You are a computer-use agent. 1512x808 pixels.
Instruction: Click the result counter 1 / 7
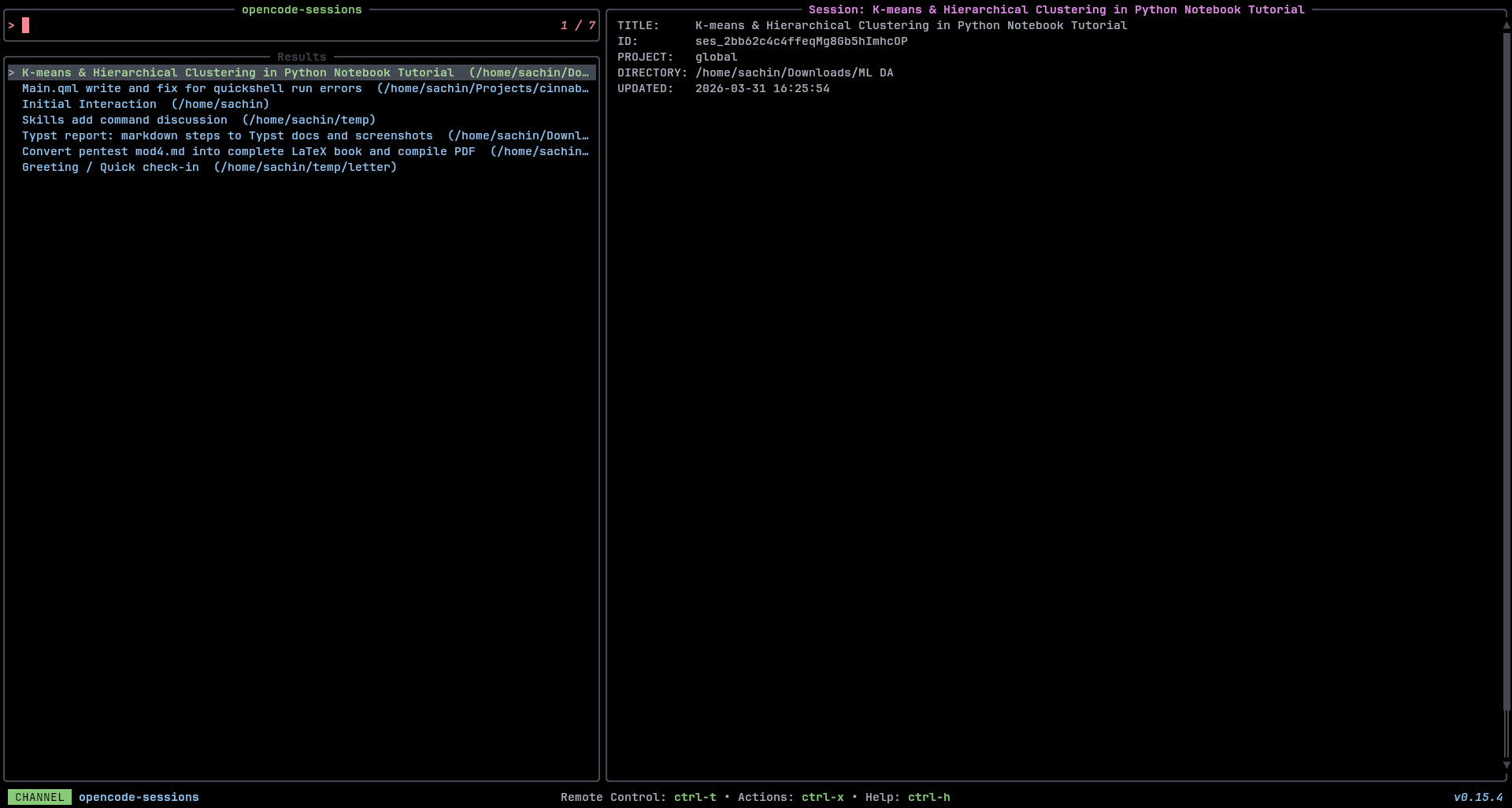tap(578, 25)
